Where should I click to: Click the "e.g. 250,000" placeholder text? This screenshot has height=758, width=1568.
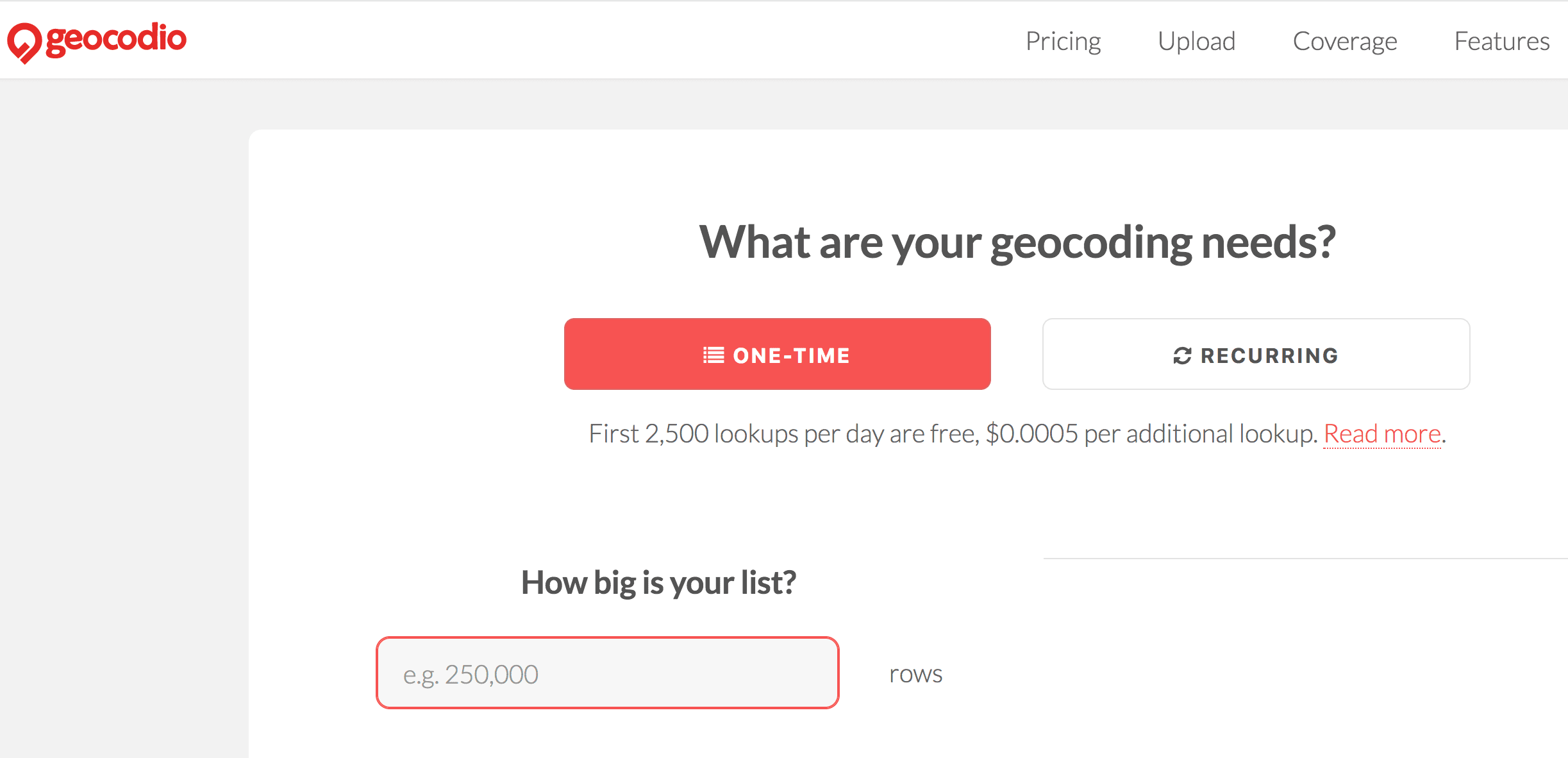pos(471,675)
